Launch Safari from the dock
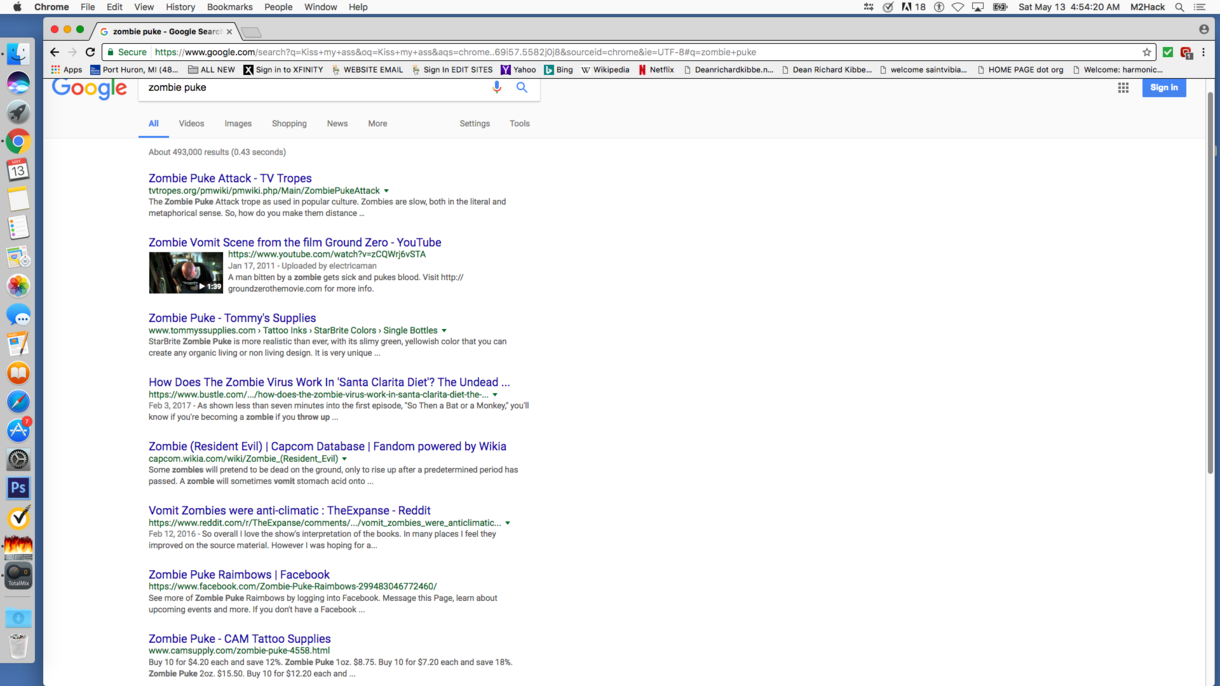Viewport: 1220px width, 686px height. click(18, 402)
